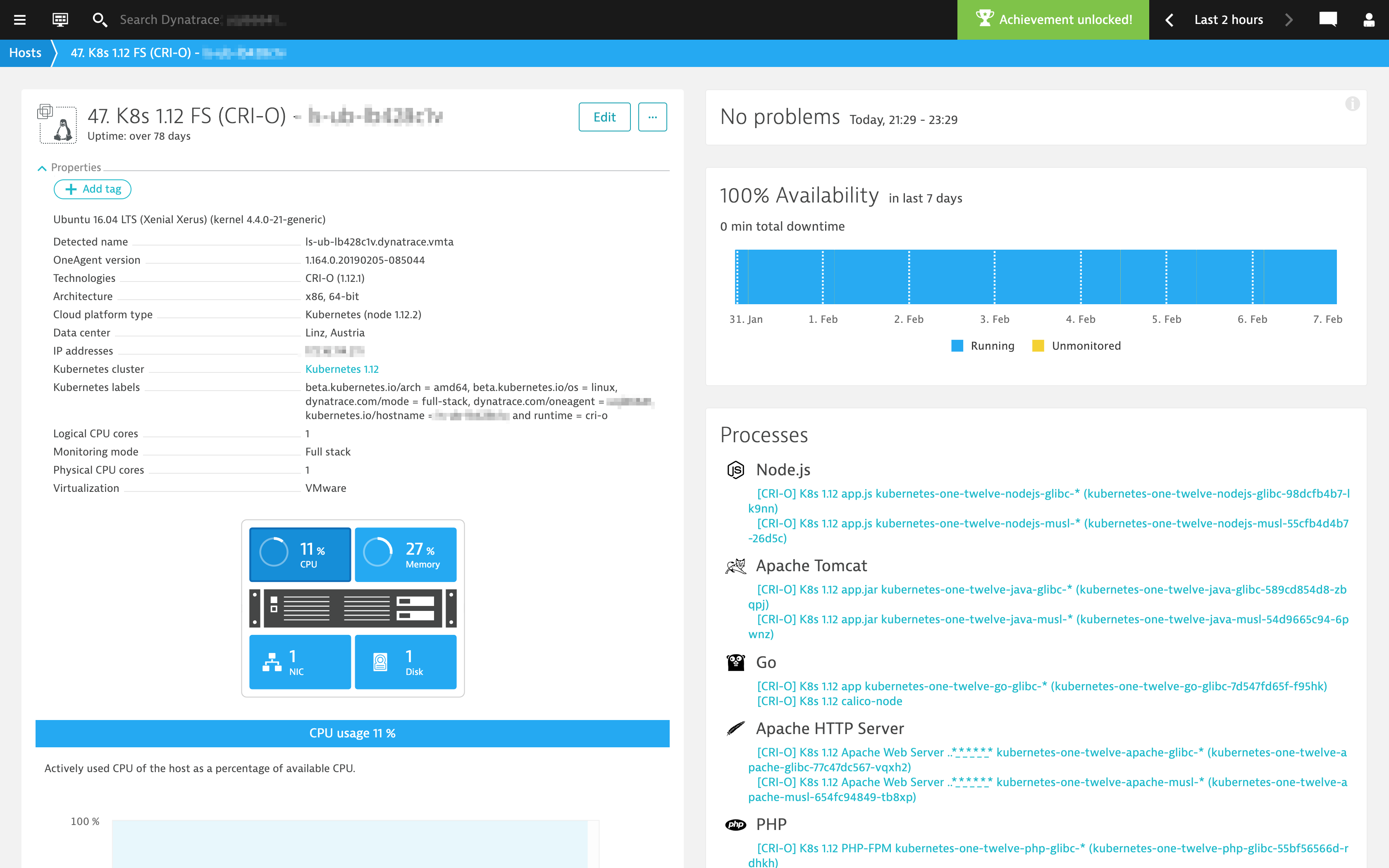Go to previous time frame arrow
The image size is (1389, 868).
coord(1169,19)
